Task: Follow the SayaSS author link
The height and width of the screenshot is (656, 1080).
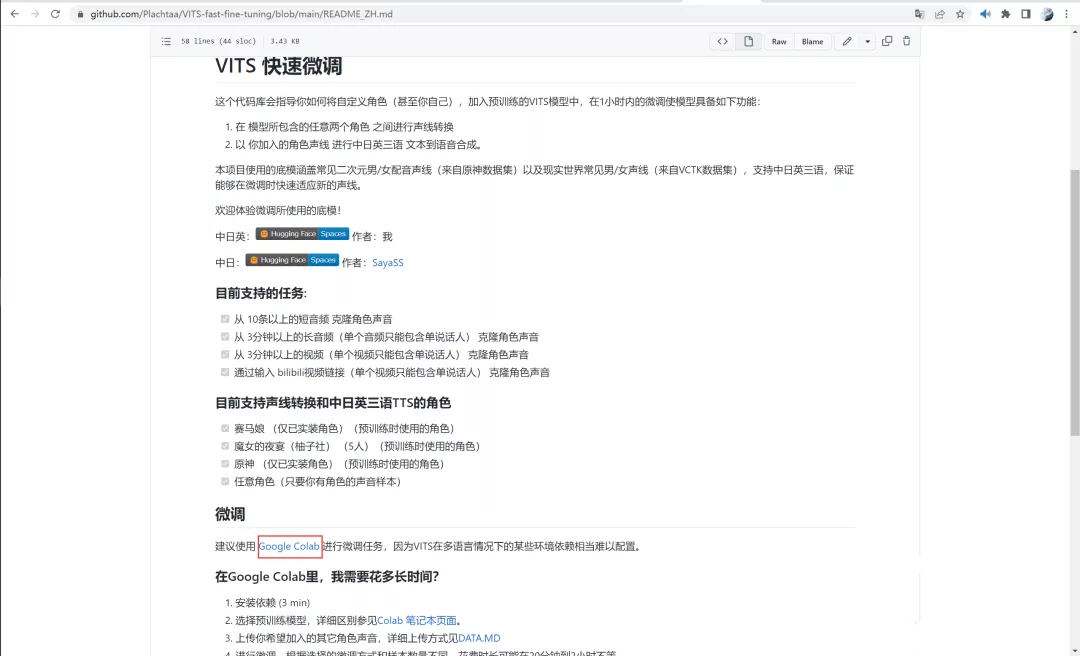Action: tap(387, 262)
